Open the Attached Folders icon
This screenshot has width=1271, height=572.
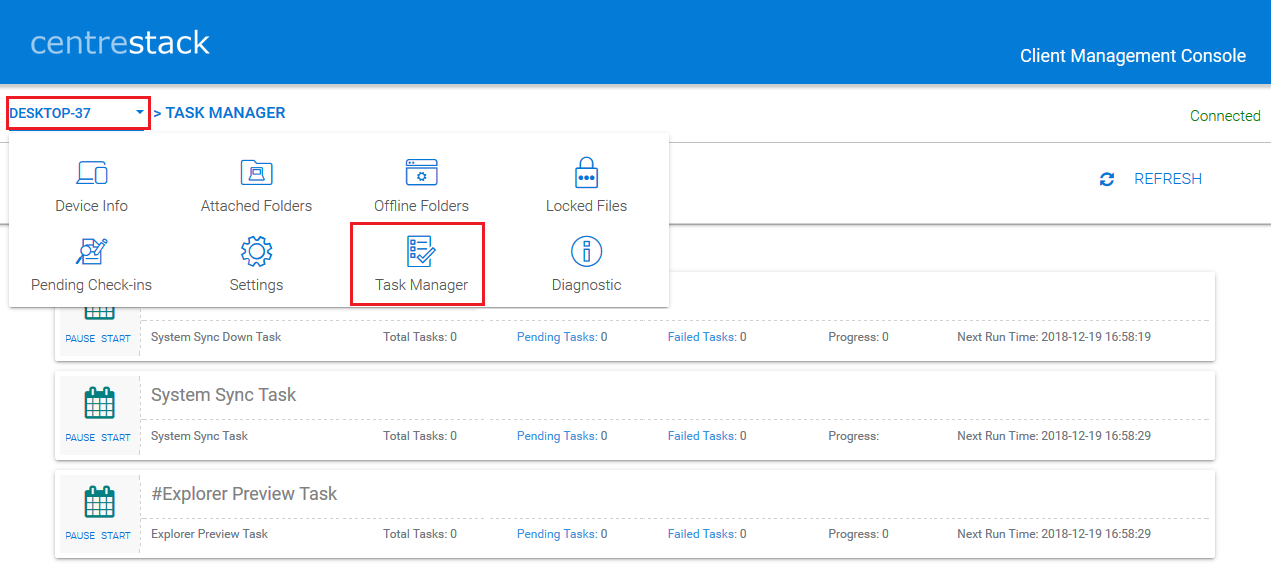pyautogui.click(x=256, y=172)
